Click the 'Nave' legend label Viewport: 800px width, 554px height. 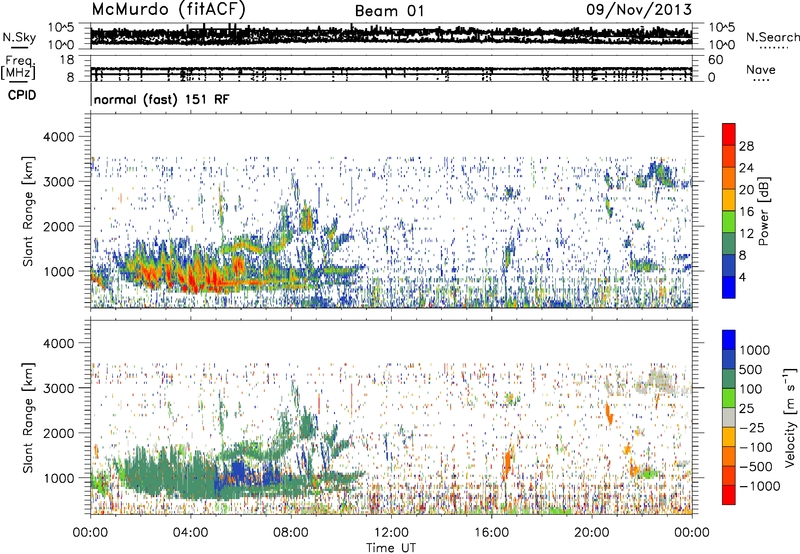click(x=761, y=69)
